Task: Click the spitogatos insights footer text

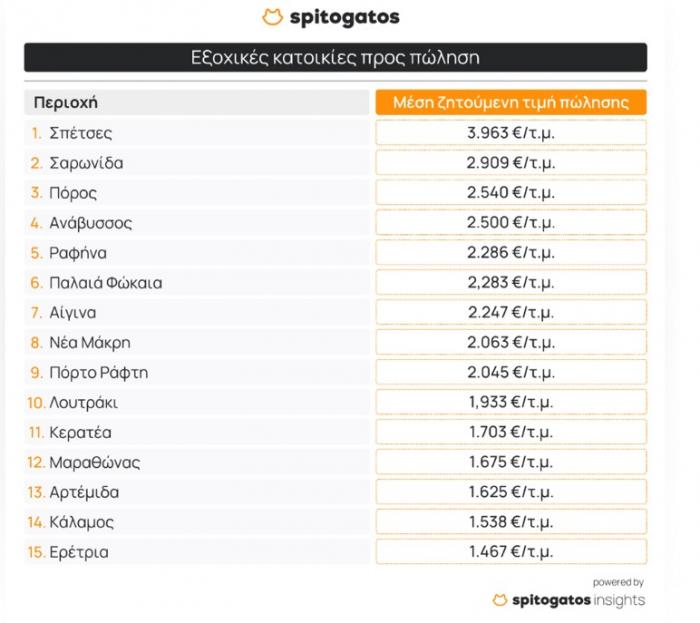Action: click(x=578, y=600)
